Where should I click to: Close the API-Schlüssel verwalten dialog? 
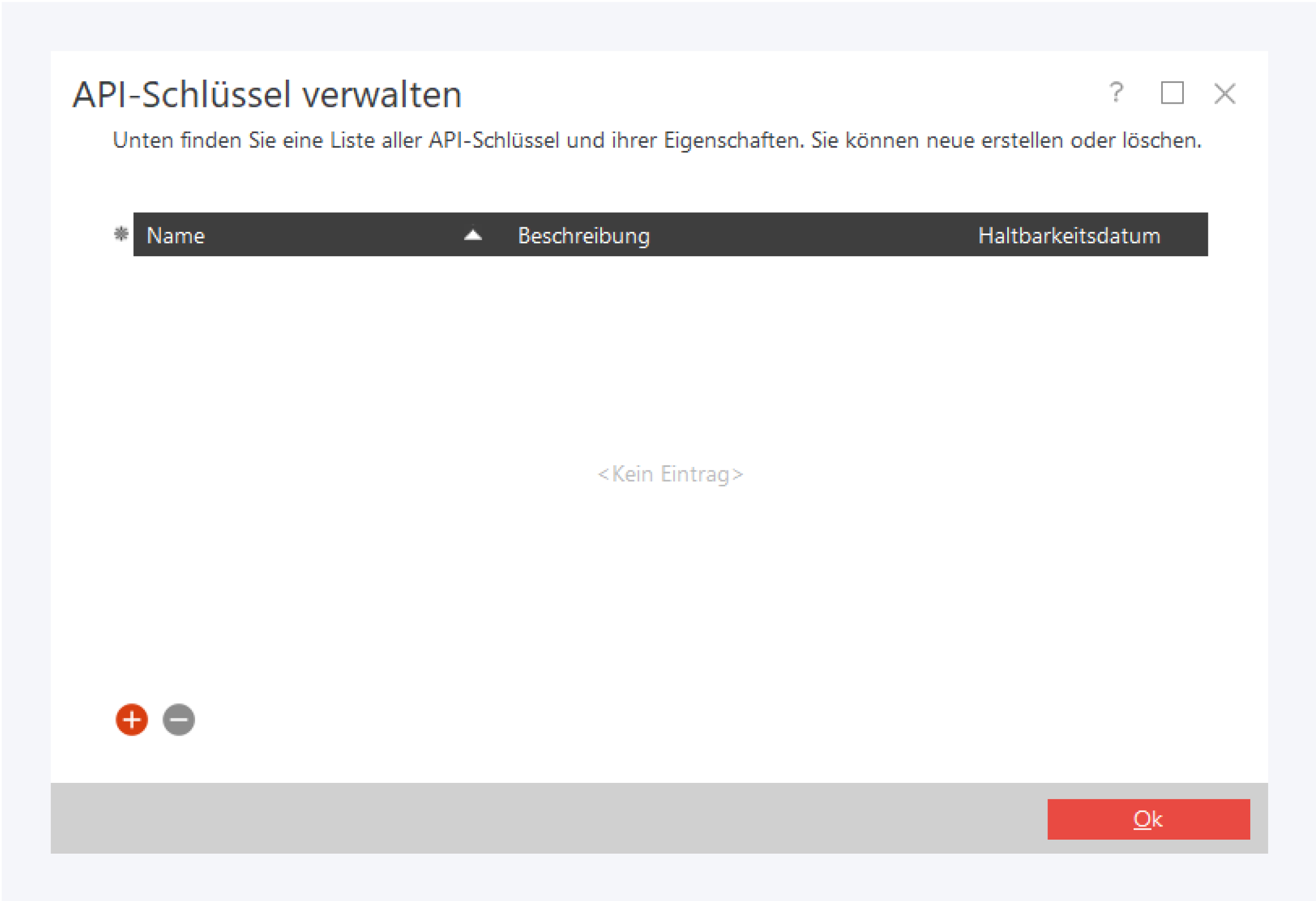(x=1224, y=94)
